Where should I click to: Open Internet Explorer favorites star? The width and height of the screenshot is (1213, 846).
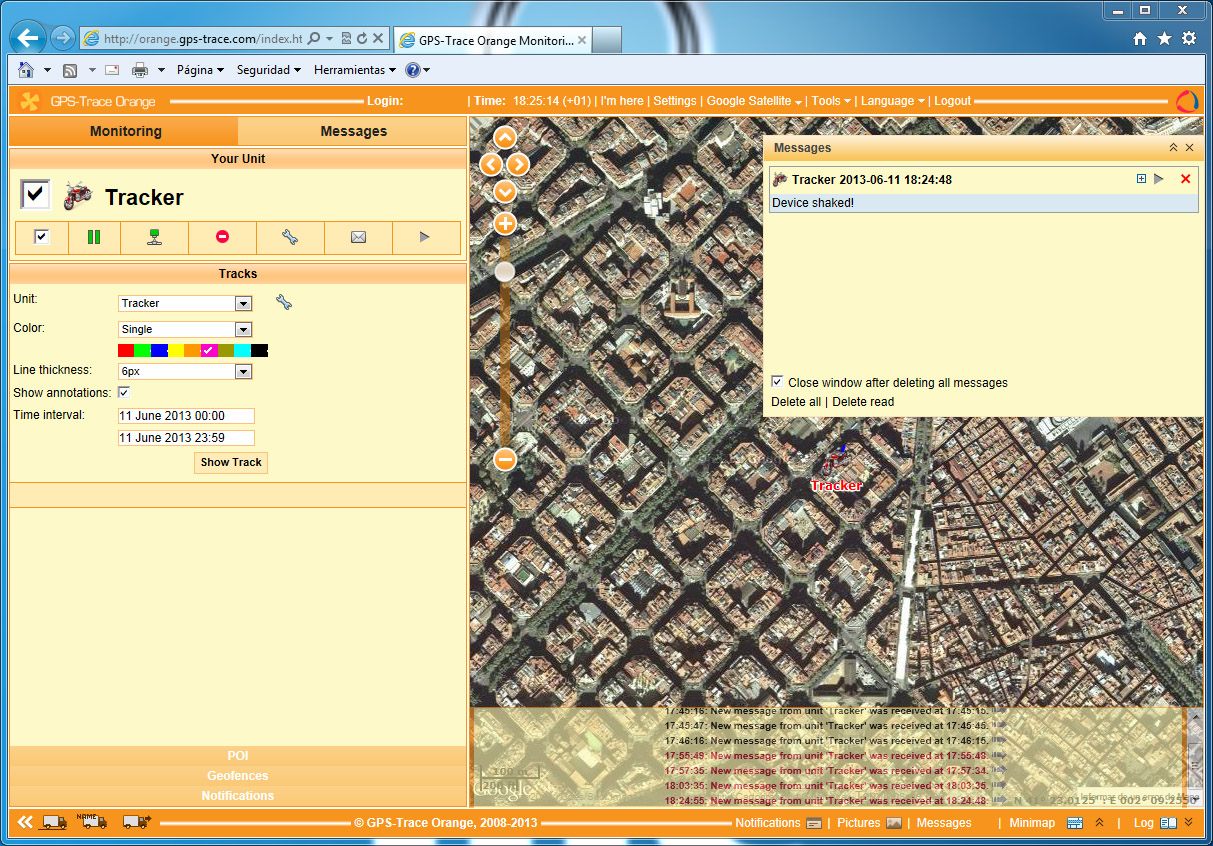point(1164,38)
